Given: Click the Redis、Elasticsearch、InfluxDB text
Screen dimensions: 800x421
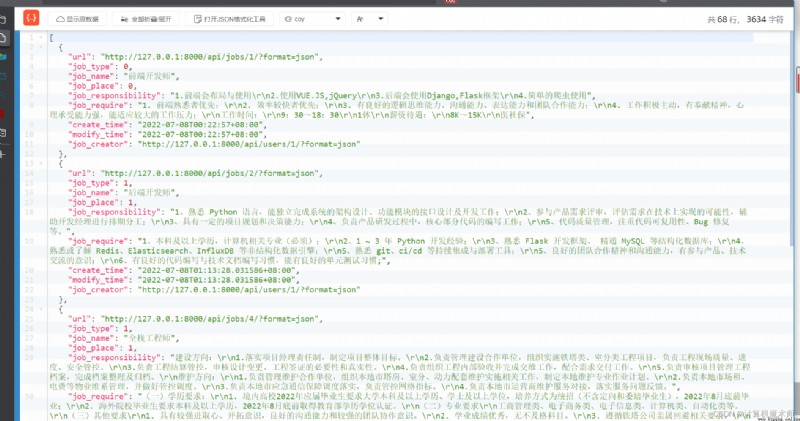Looking at the screenshot, I should [x=164, y=251].
